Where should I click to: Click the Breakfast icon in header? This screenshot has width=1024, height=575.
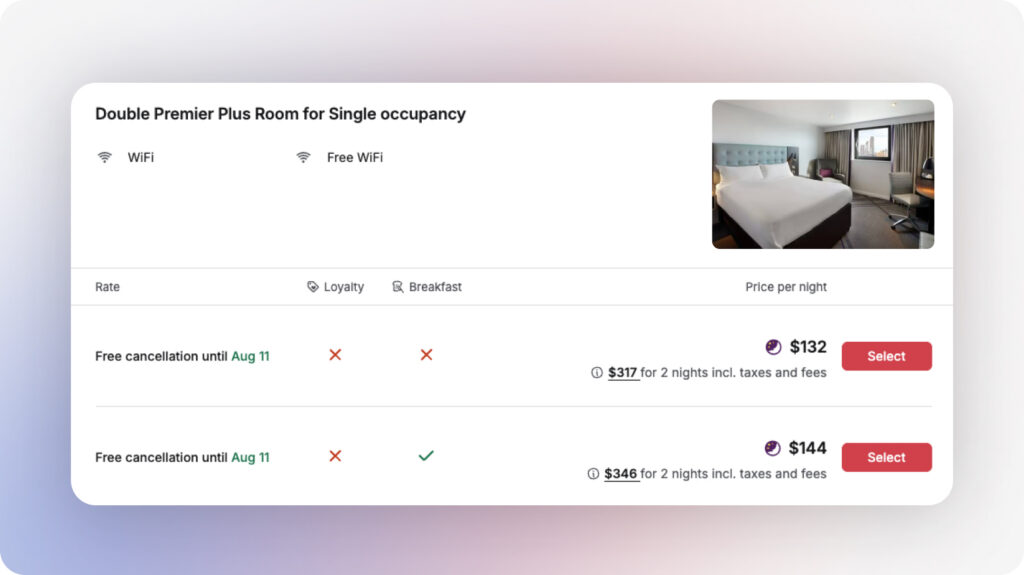tap(398, 287)
